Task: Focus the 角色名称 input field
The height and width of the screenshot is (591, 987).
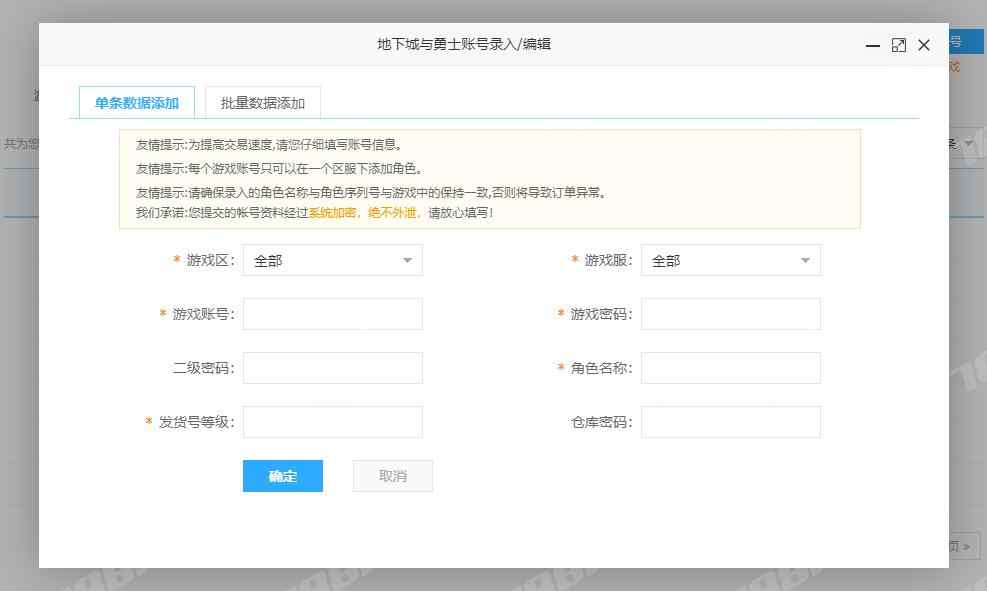Action: click(731, 368)
